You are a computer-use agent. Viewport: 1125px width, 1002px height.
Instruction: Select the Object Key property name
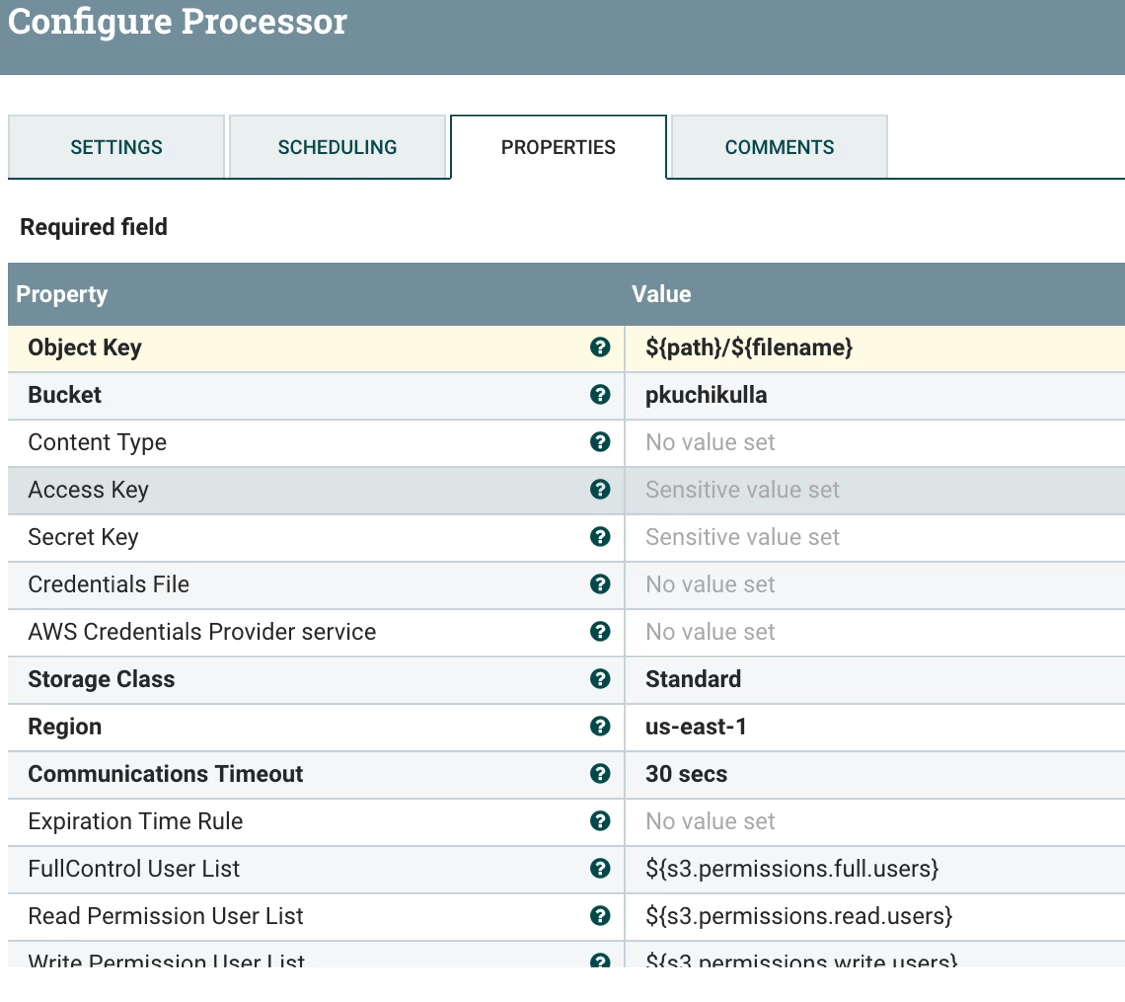pyautogui.click(x=85, y=348)
